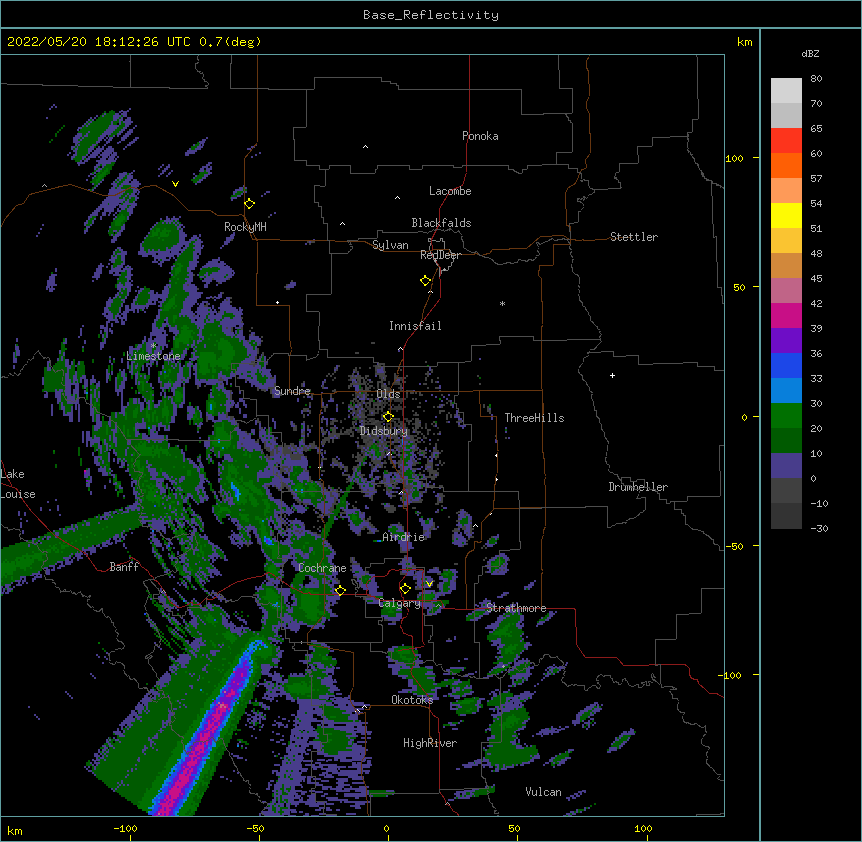Image resolution: width=862 pixels, height=842 pixels.
Task: Click the magenta 39–42 dBZ legend swatch
Action: 786,316
